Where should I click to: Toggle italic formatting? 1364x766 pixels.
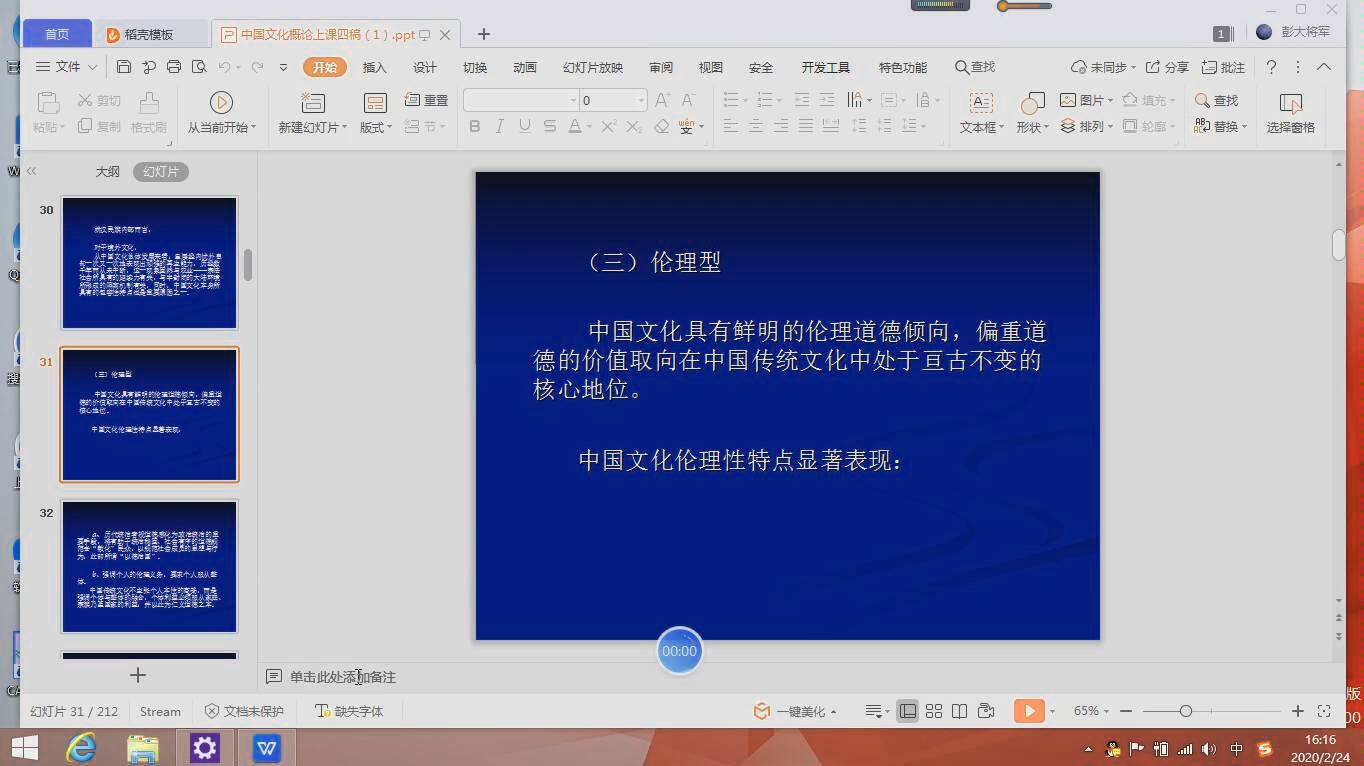[498, 126]
